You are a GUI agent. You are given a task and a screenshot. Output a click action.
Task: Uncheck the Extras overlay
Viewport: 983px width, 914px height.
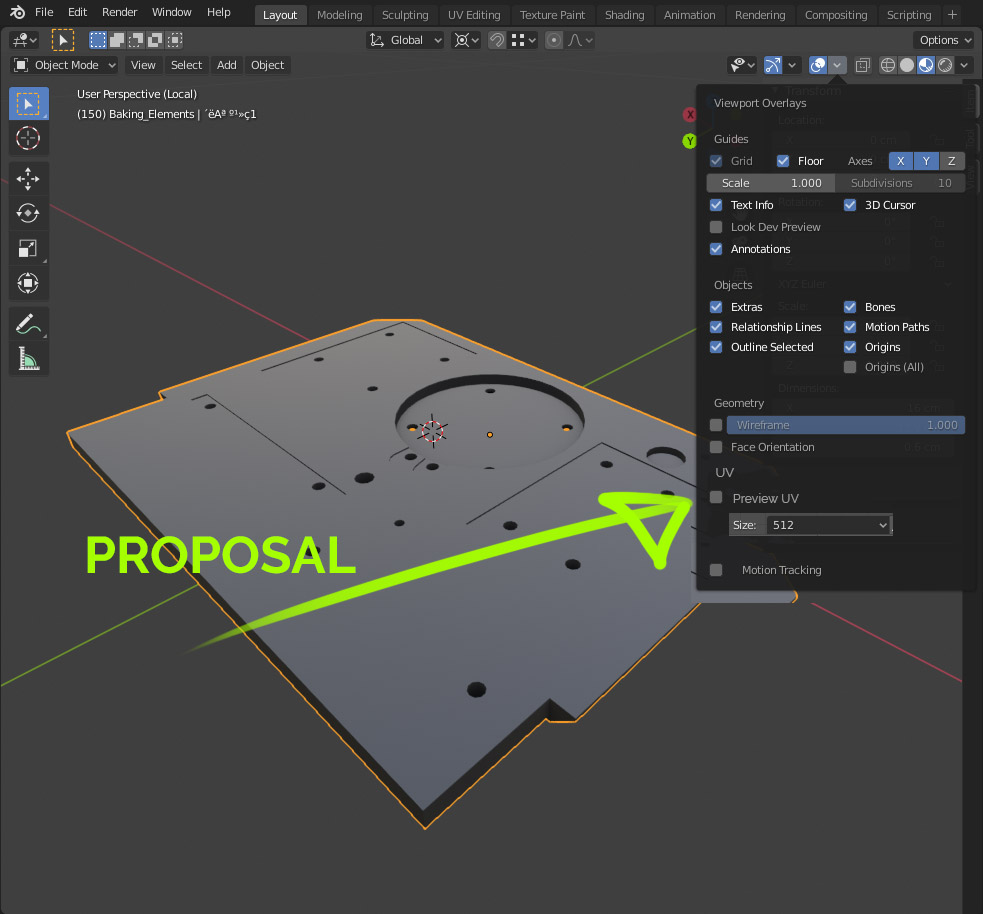[716, 307]
